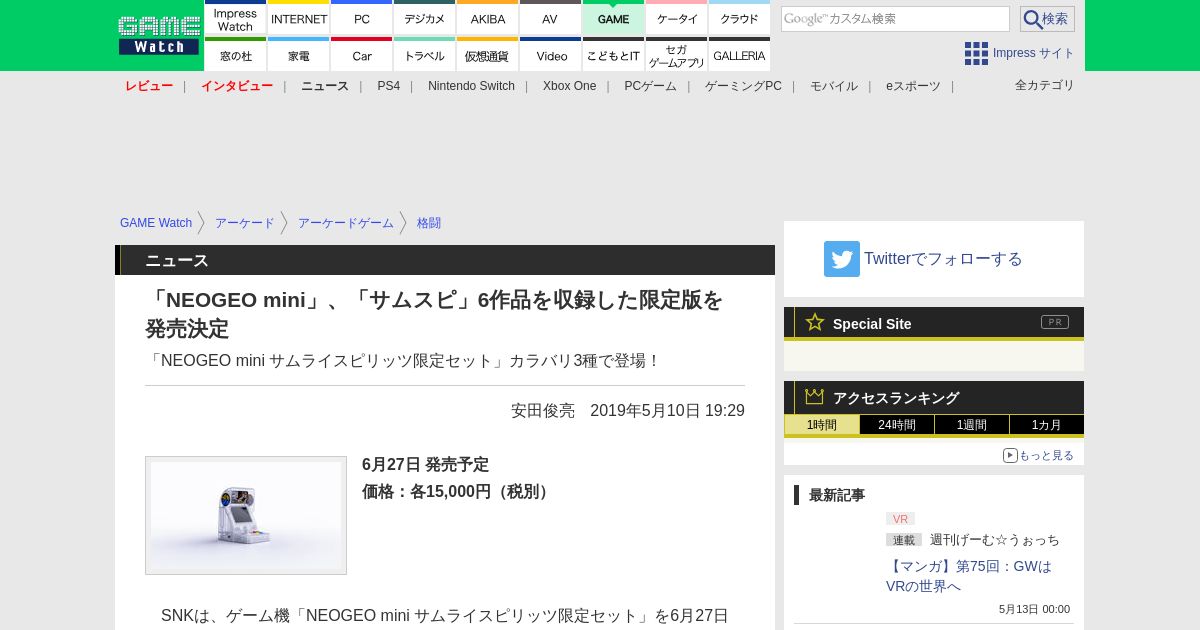This screenshot has height=630, width=1200.
Task: Open the デジカメ site tab
Action: click(x=425, y=19)
